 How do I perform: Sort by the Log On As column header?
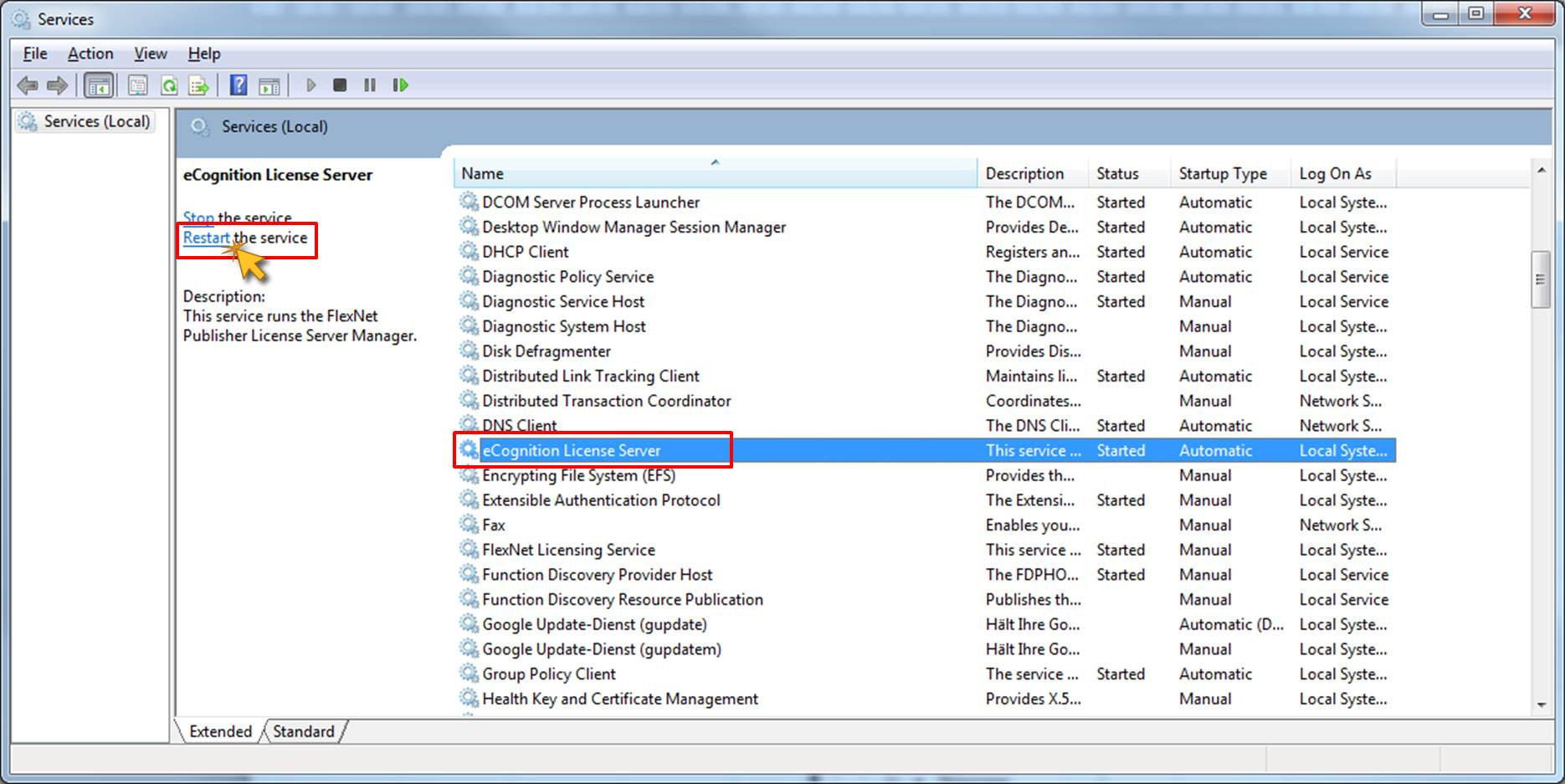point(1343,173)
